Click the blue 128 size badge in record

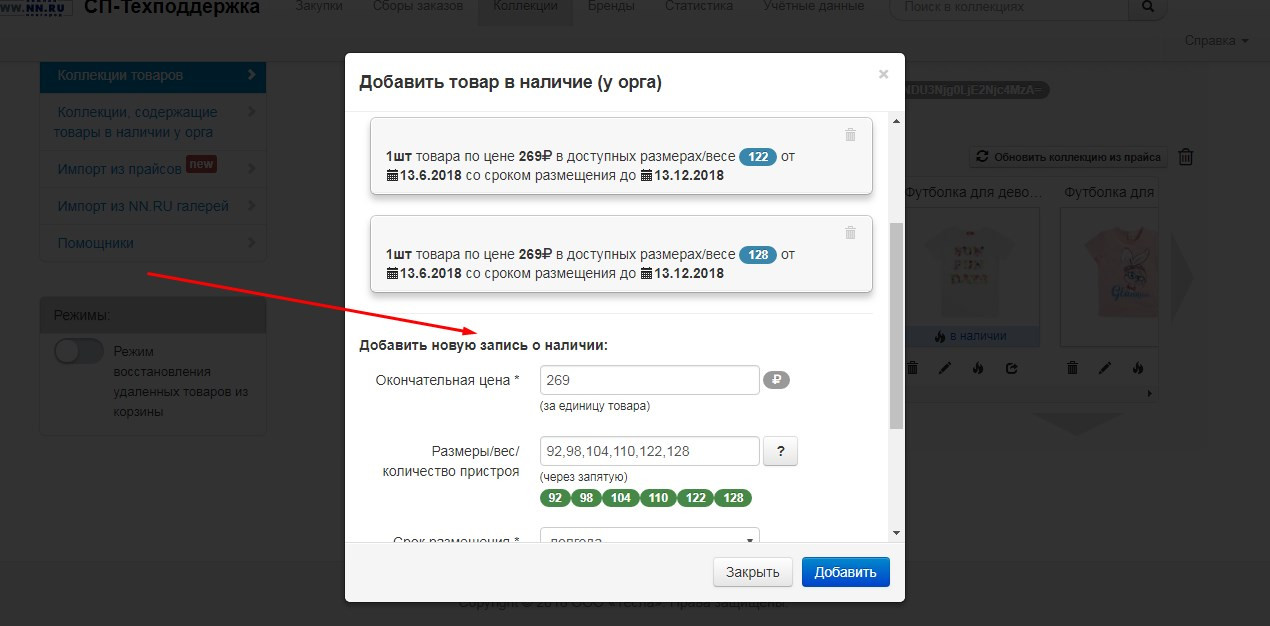pyautogui.click(x=758, y=255)
